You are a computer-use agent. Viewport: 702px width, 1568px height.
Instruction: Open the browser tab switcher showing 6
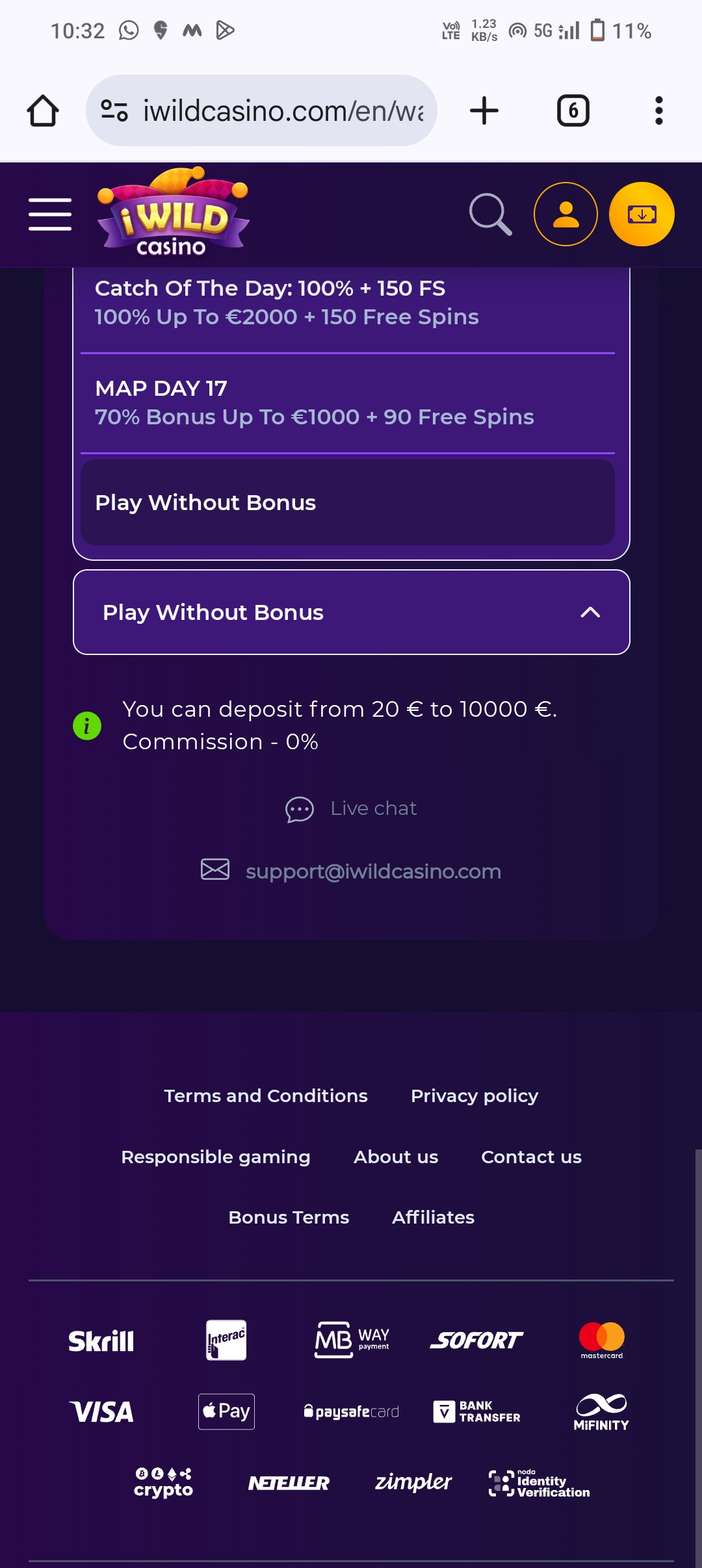point(573,110)
